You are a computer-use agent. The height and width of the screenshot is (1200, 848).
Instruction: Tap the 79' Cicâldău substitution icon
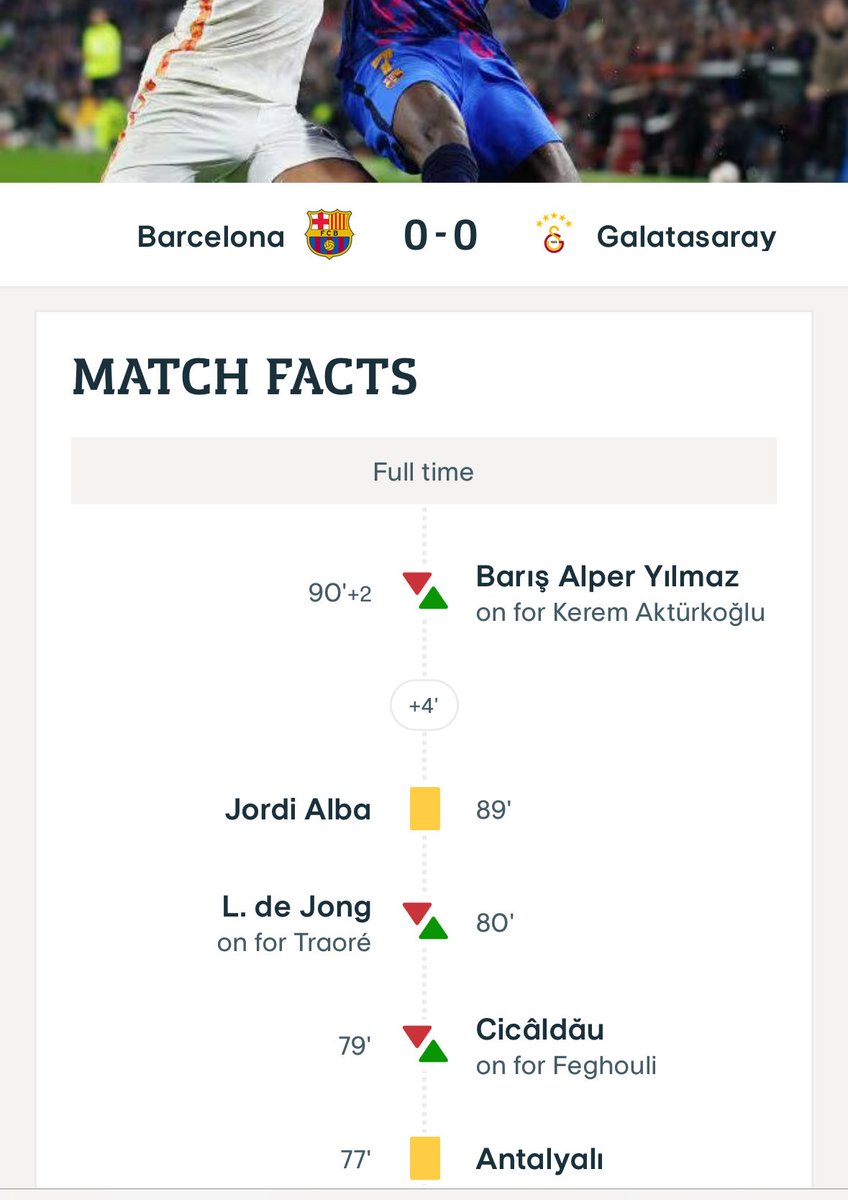click(x=424, y=1044)
